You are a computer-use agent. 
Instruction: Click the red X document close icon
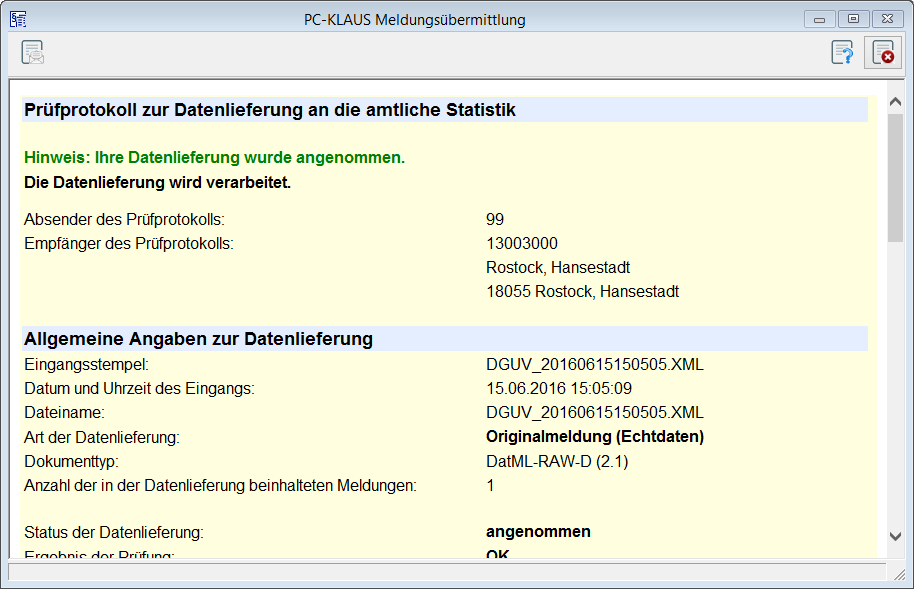click(x=882, y=53)
